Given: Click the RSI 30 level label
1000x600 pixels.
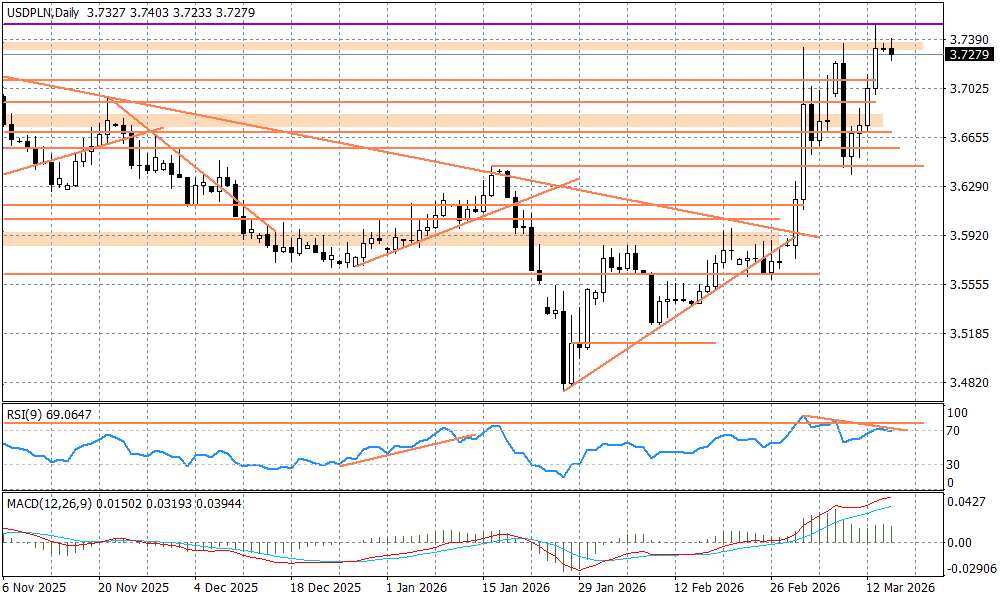Looking at the screenshot, I should pos(956,464).
